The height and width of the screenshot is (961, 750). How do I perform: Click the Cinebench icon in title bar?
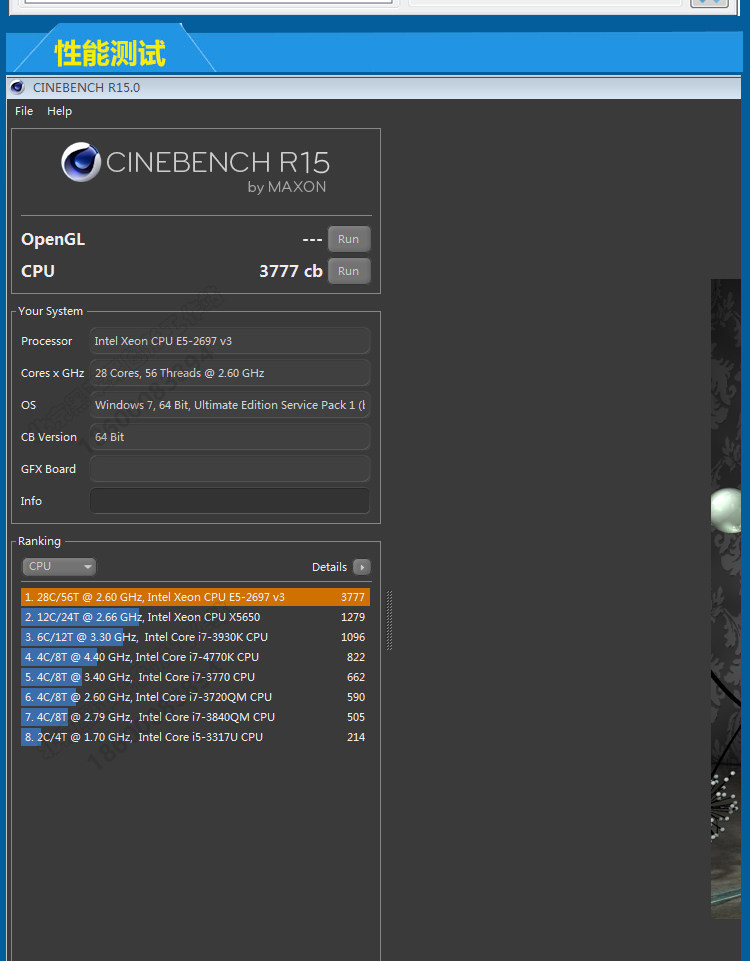pos(18,88)
